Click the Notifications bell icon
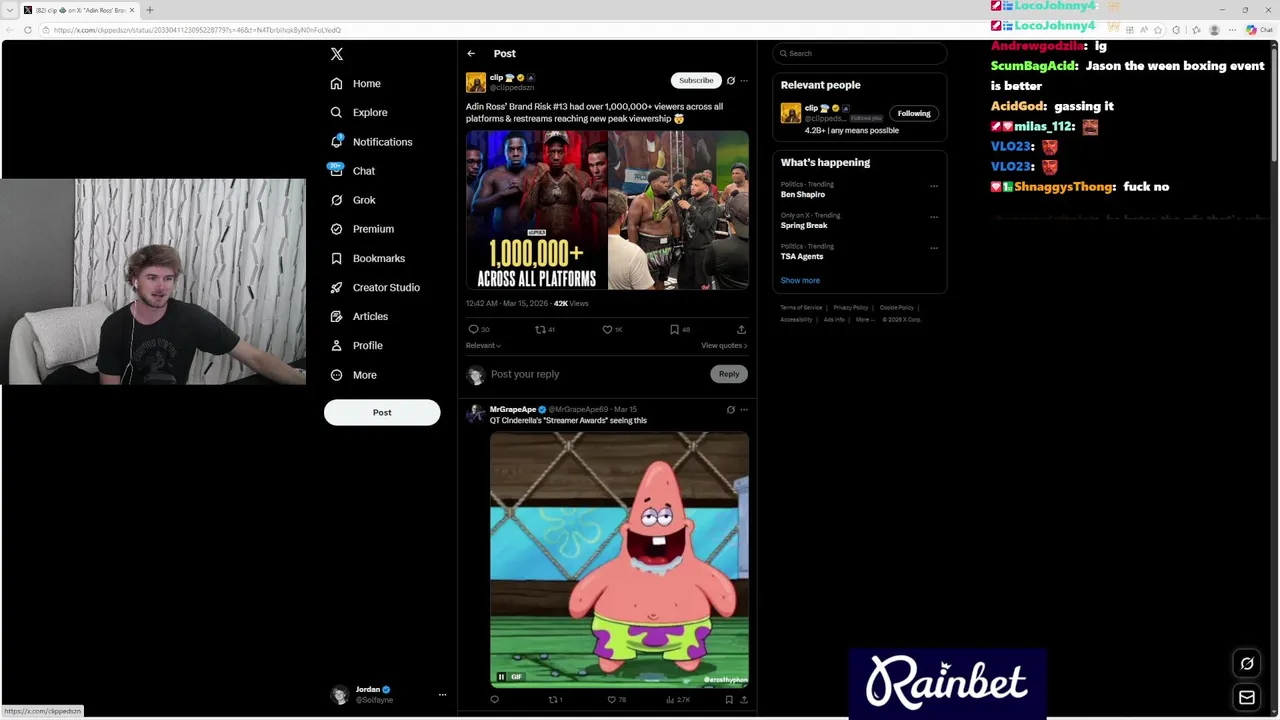The width and height of the screenshot is (1280, 720). click(x=337, y=142)
